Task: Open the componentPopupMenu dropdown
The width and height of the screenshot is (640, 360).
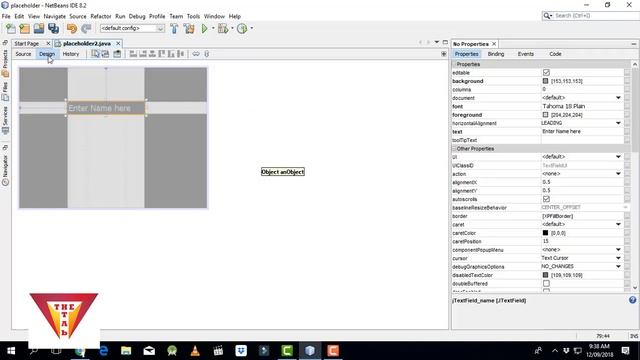Action: [x=618, y=250]
